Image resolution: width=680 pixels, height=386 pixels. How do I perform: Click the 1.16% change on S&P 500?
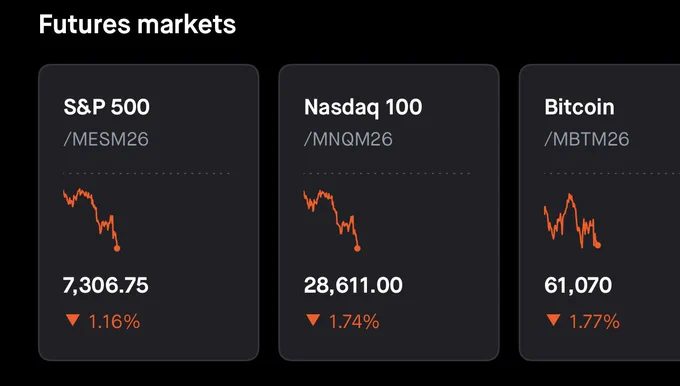pyautogui.click(x=114, y=322)
